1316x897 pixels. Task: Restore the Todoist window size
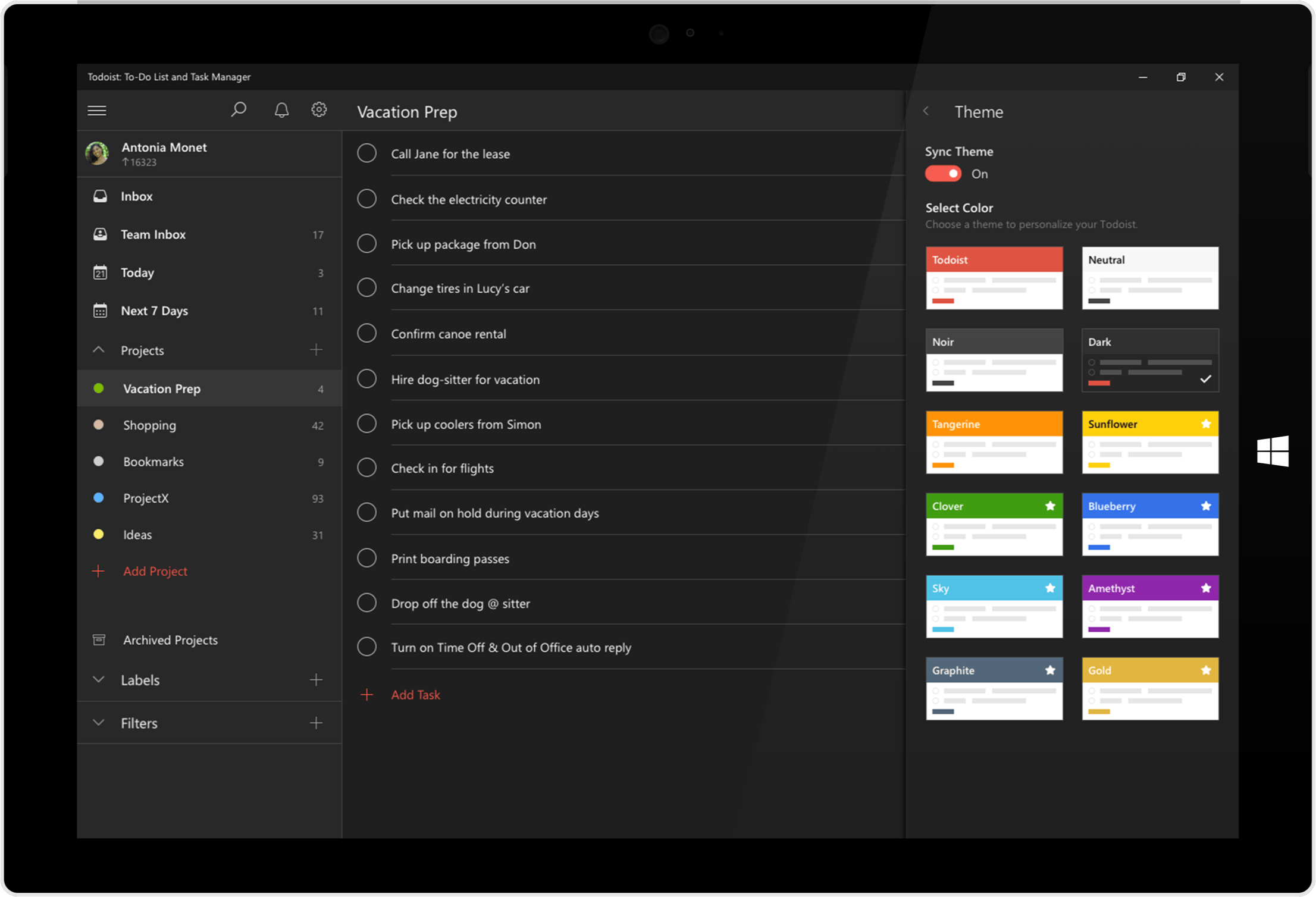pyautogui.click(x=1181, y=77)
